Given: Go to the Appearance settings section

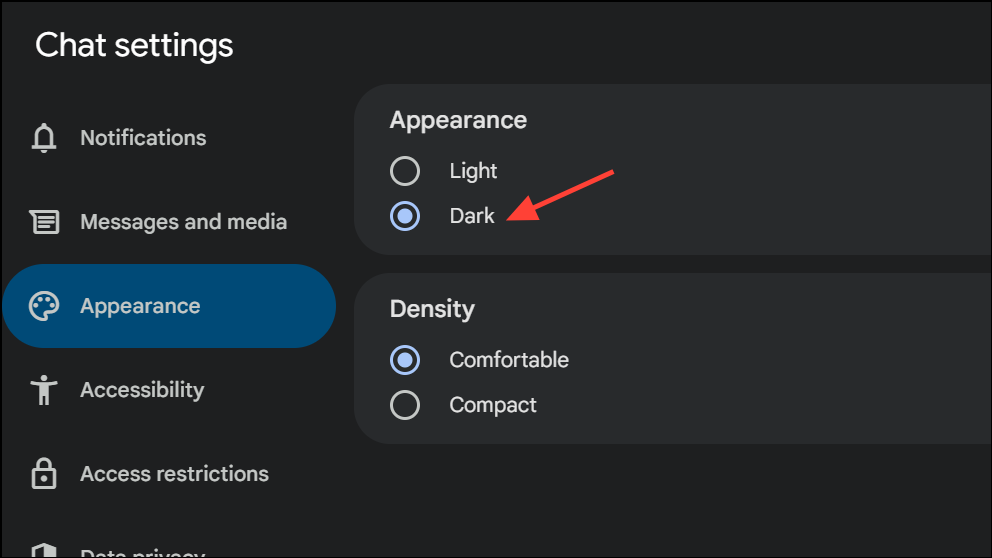Looking at the screenshot, I should pyautogui.click(x=169, y=306).
